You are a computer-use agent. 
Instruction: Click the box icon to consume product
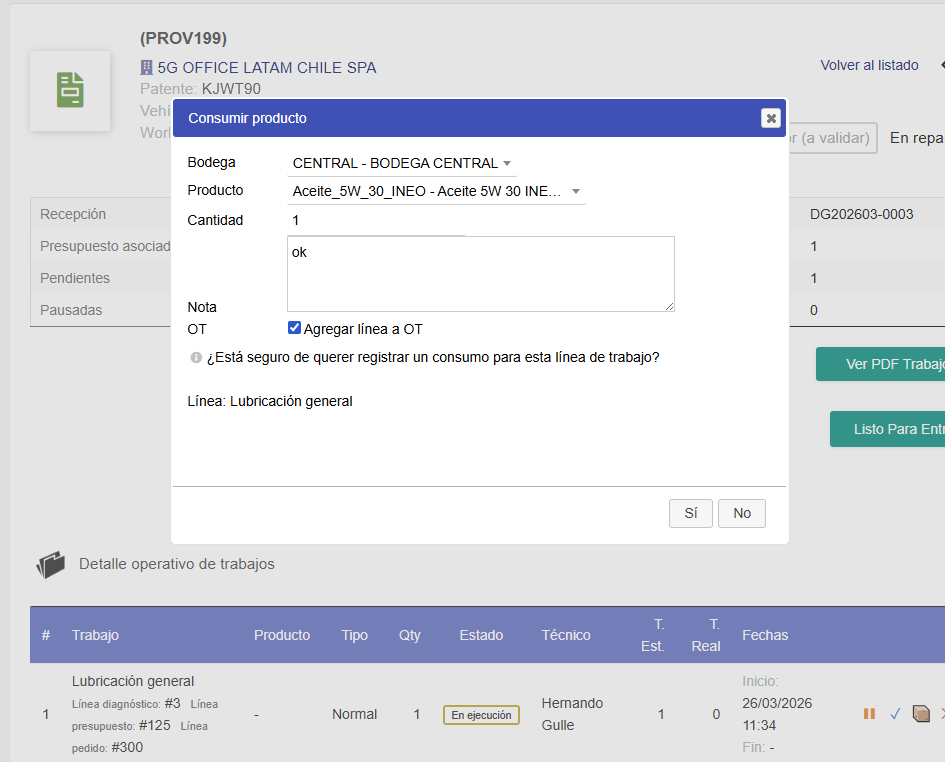click(921, 713)
